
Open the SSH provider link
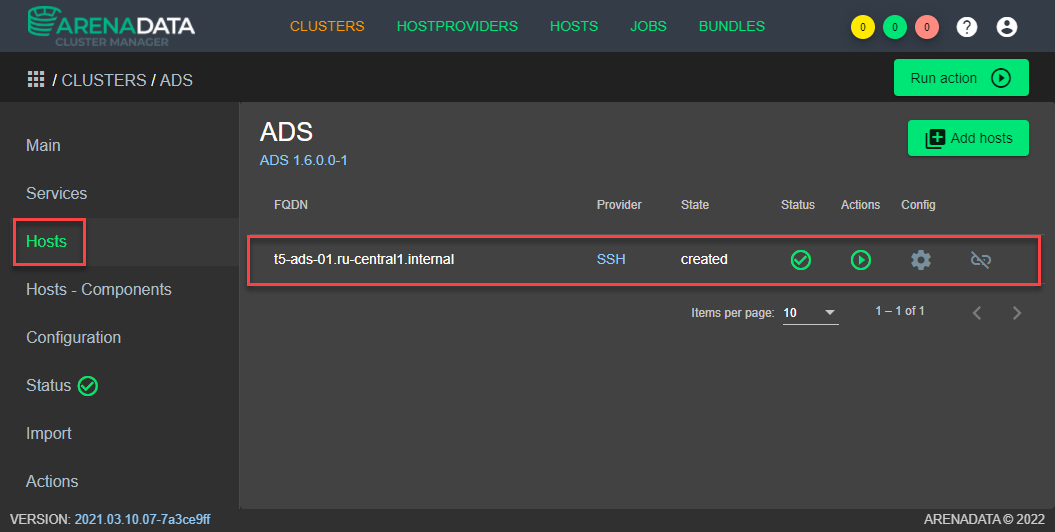pos(611,259)
